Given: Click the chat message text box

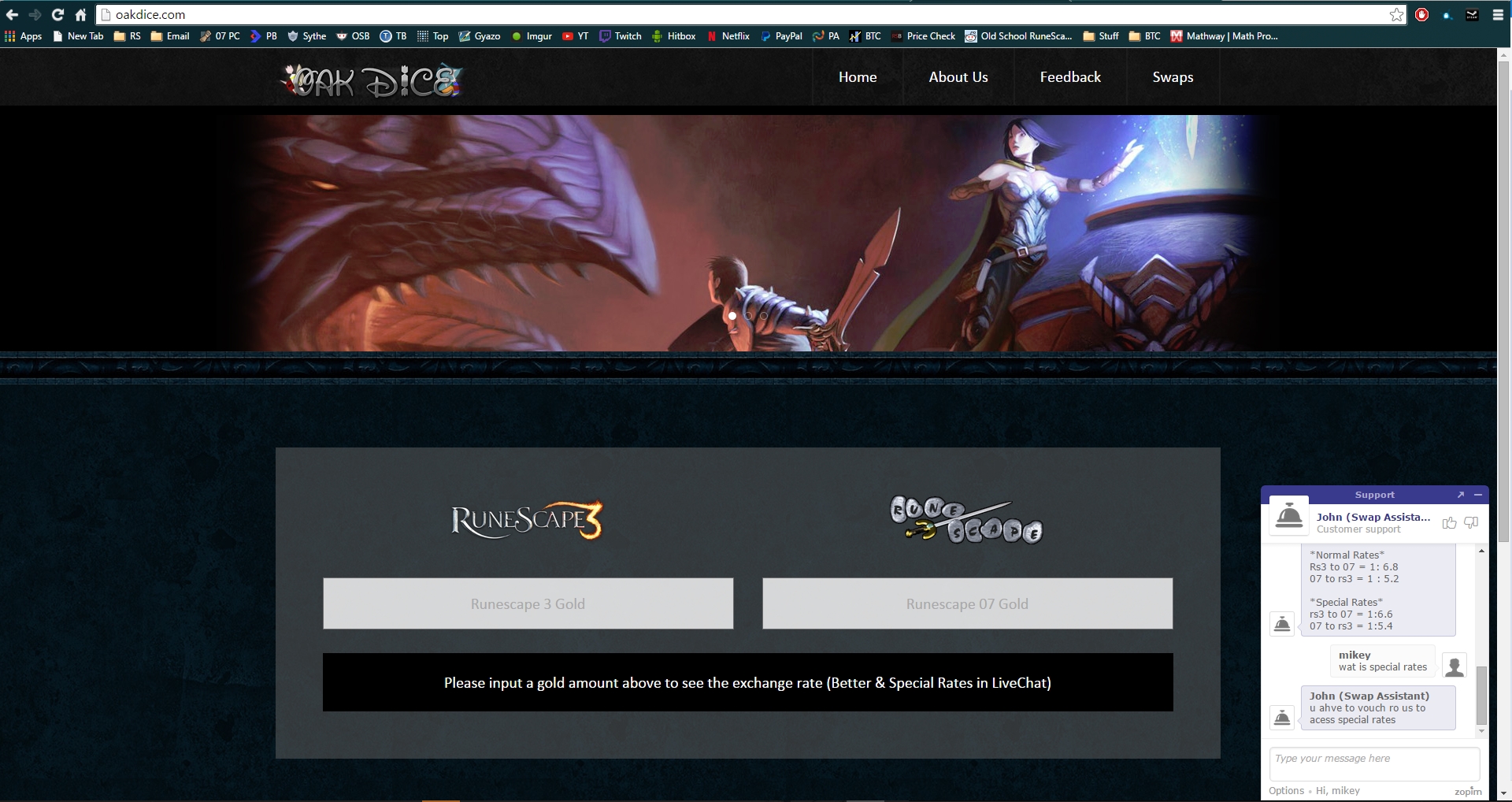Looking at the screenshot, I should tap(1374, 763).
